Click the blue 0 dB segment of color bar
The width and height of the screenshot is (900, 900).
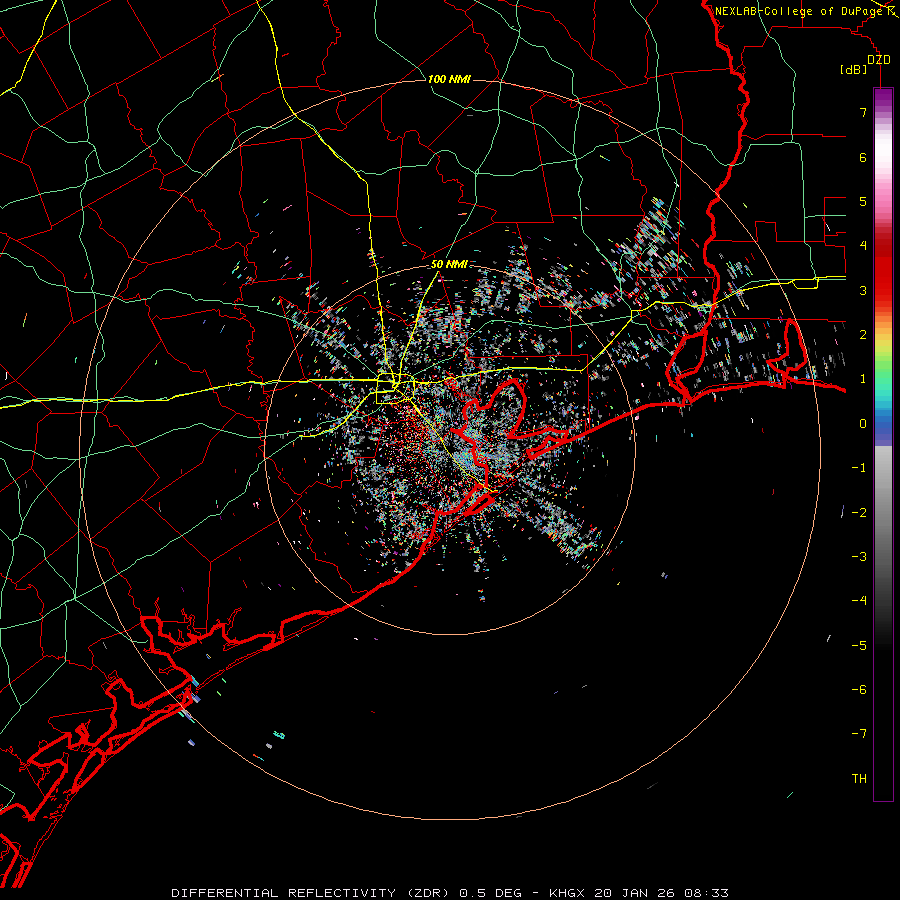883,425
